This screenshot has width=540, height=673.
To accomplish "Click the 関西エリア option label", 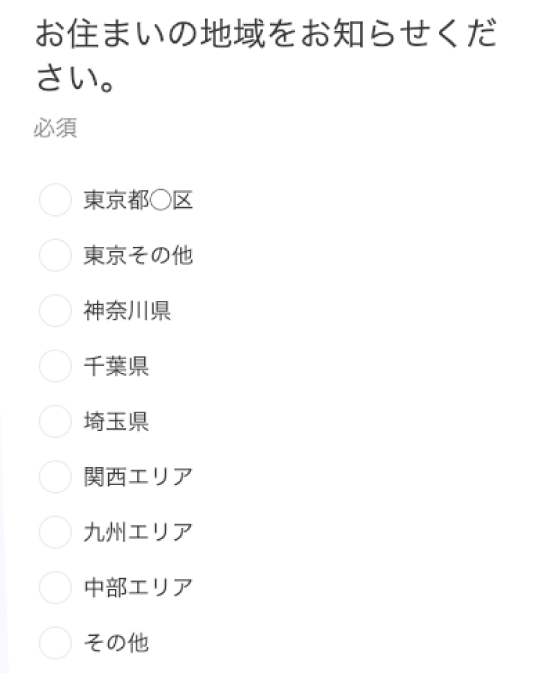I will tap(138, 477).
